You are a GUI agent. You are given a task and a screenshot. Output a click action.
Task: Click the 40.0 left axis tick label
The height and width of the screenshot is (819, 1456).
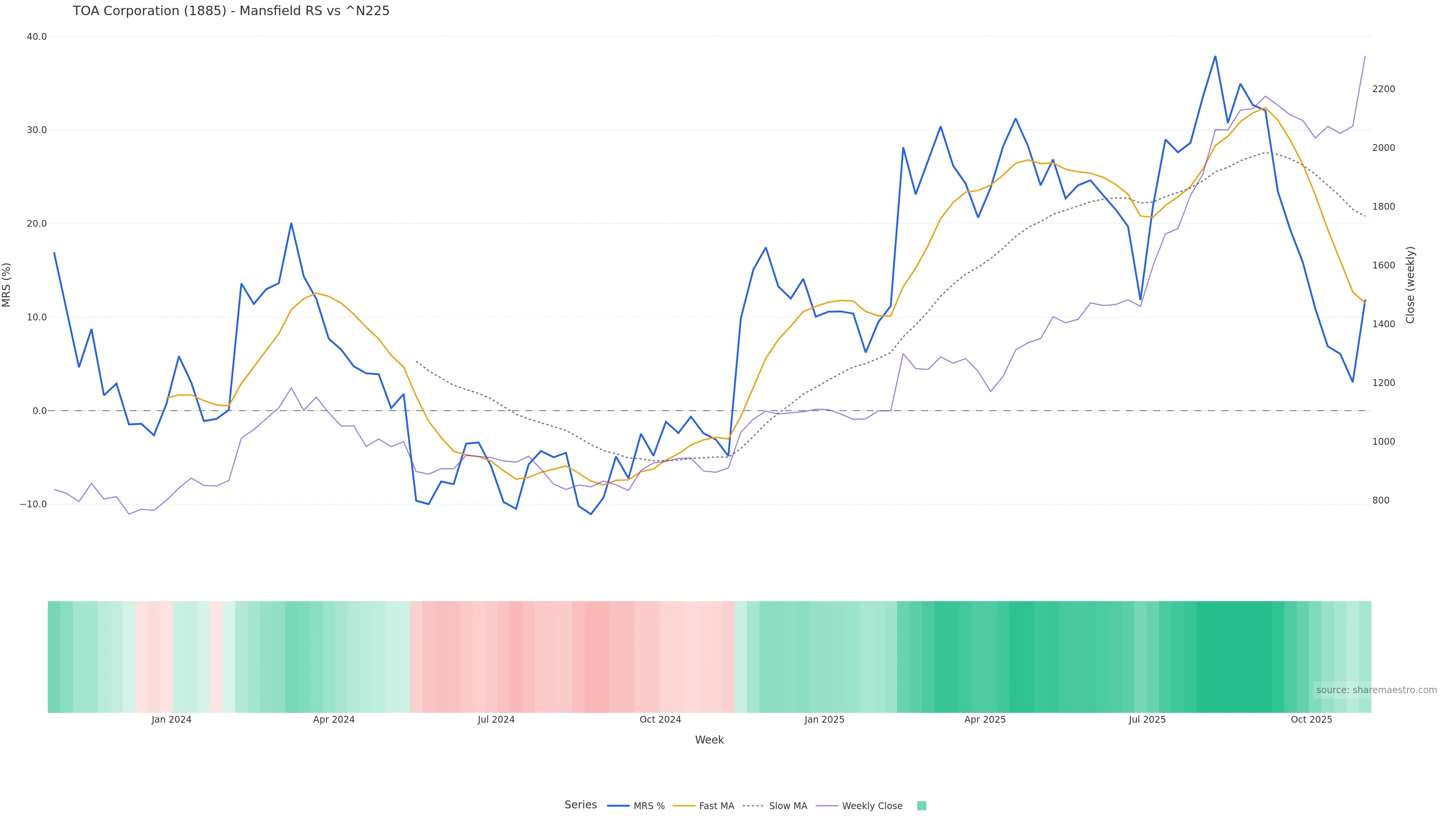(x=37, y=37)
